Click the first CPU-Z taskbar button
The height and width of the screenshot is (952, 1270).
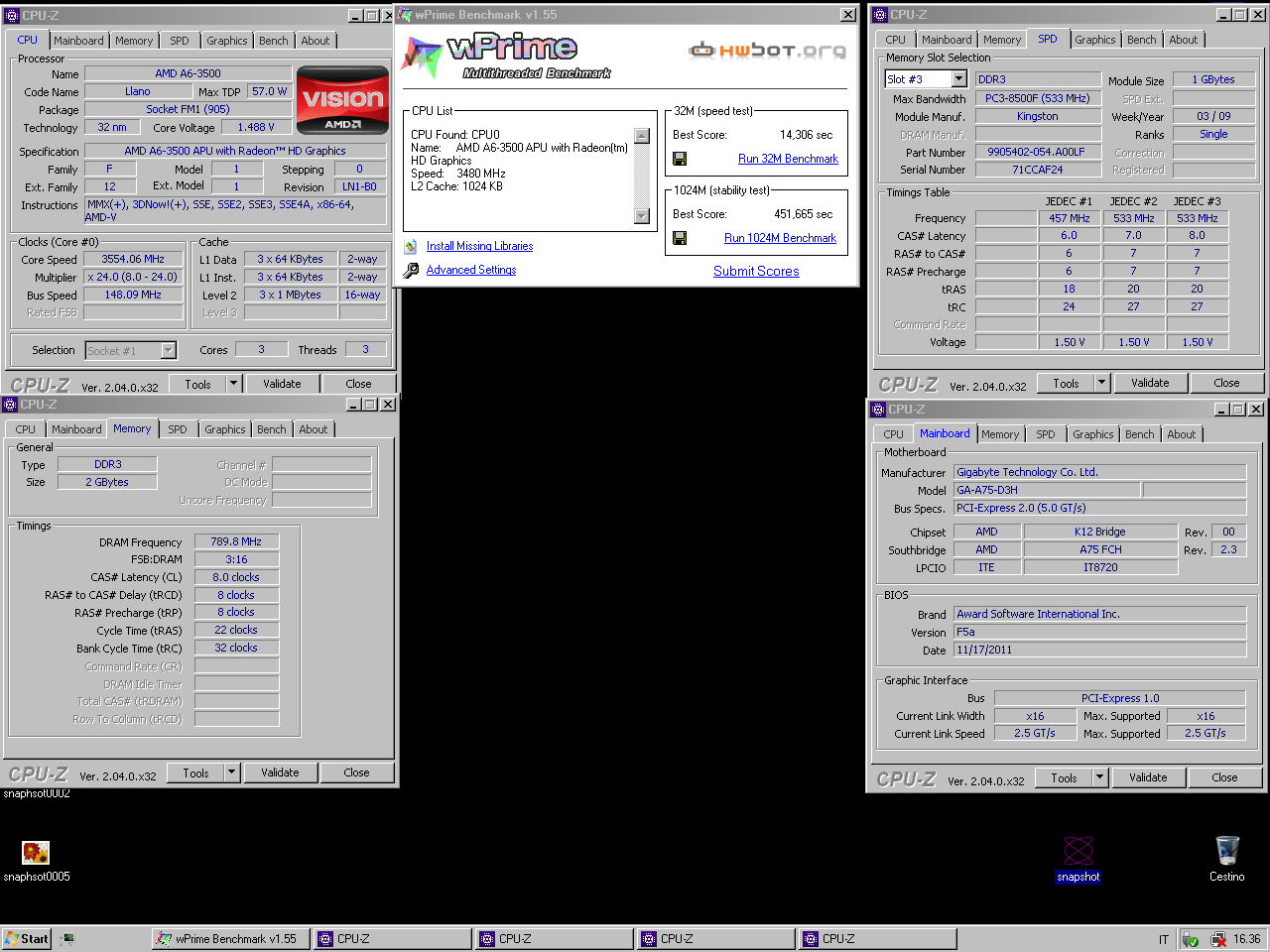pyautogui.click(x=393, y=939)
